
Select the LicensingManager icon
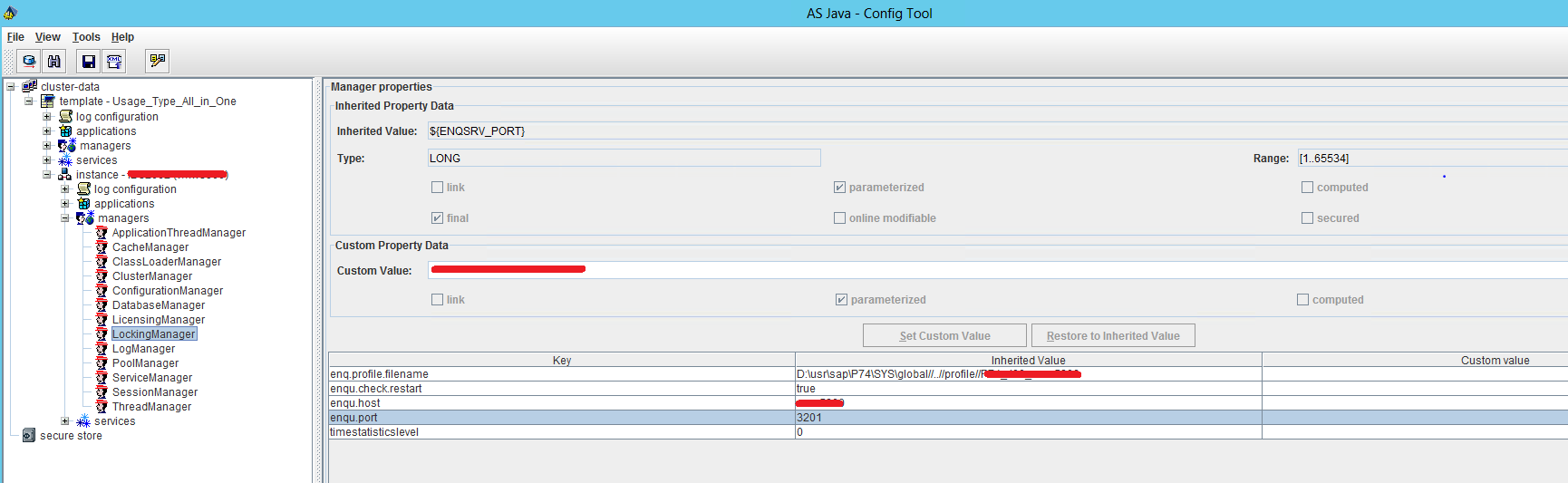tap(102, 319)
